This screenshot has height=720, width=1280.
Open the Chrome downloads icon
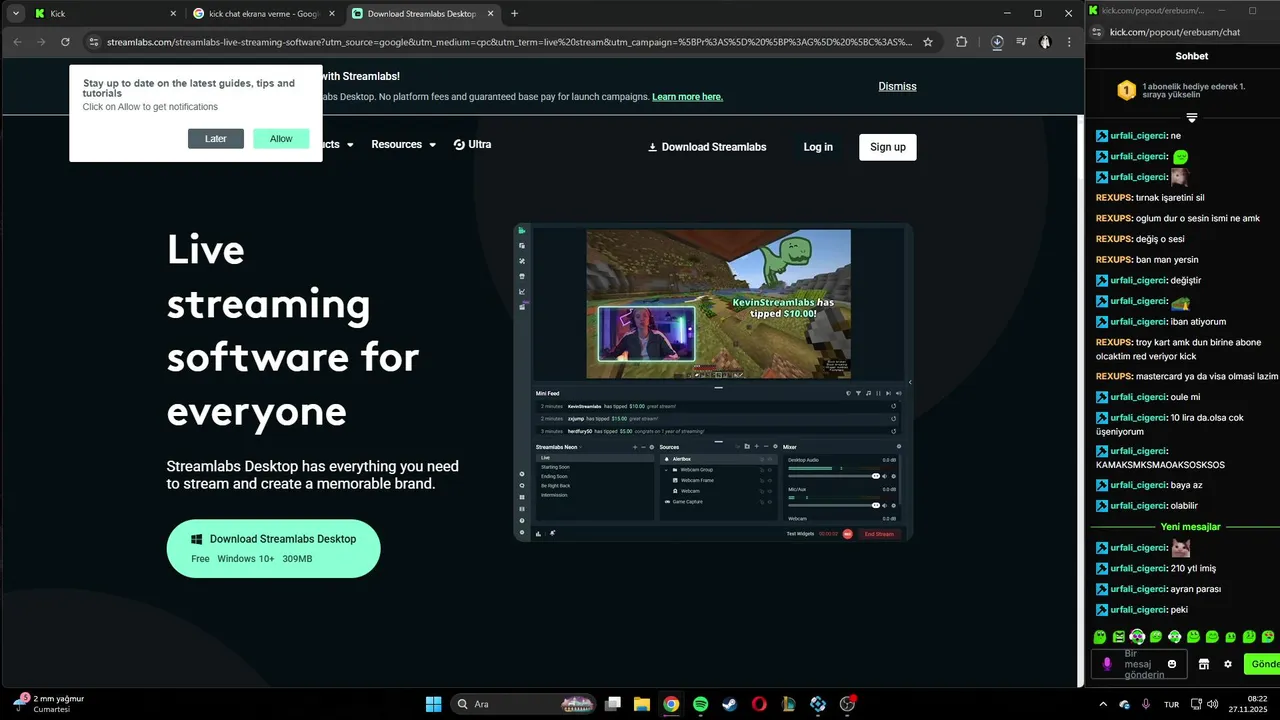tap(997, 42)
